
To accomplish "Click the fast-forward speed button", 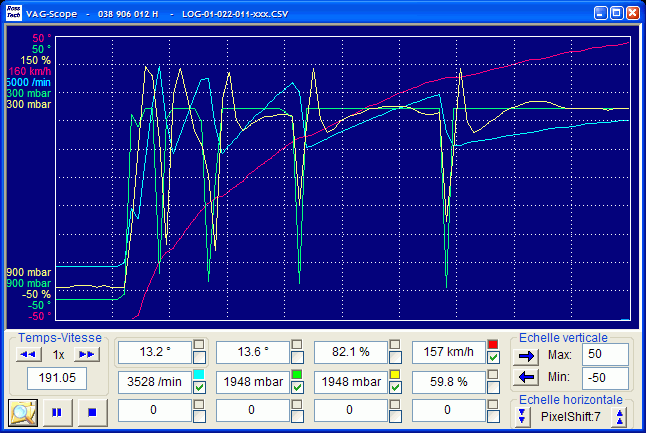I will click(x=88, y=354).
